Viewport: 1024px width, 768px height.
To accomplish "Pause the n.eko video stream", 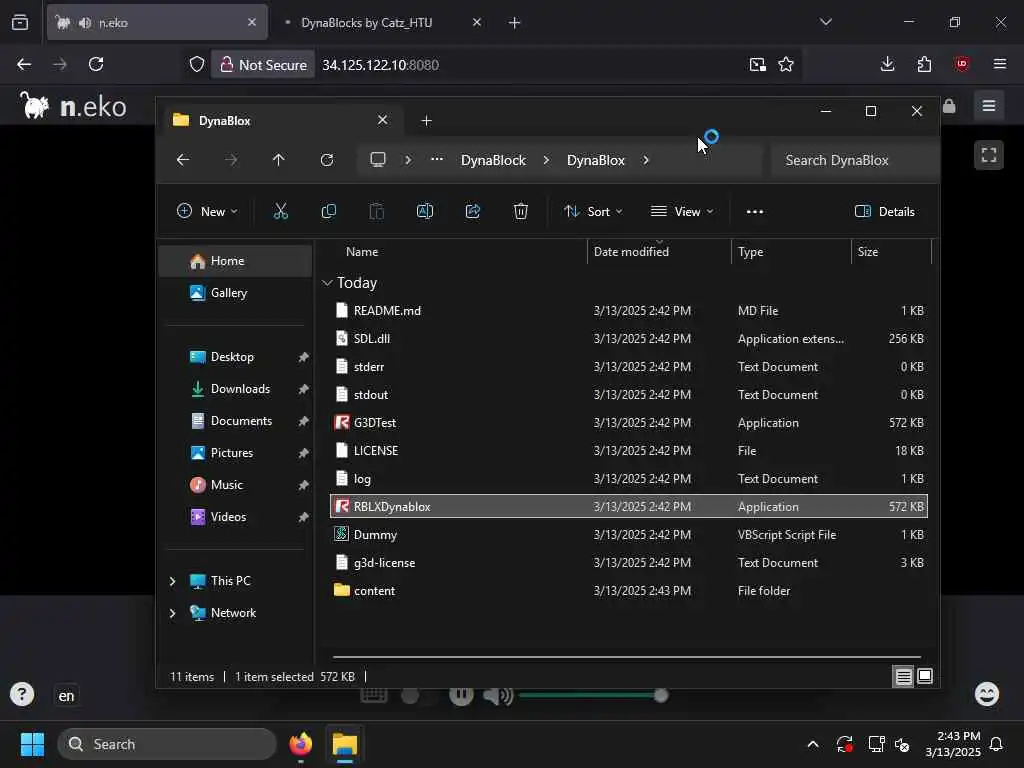I will click(x=461, y=695).
